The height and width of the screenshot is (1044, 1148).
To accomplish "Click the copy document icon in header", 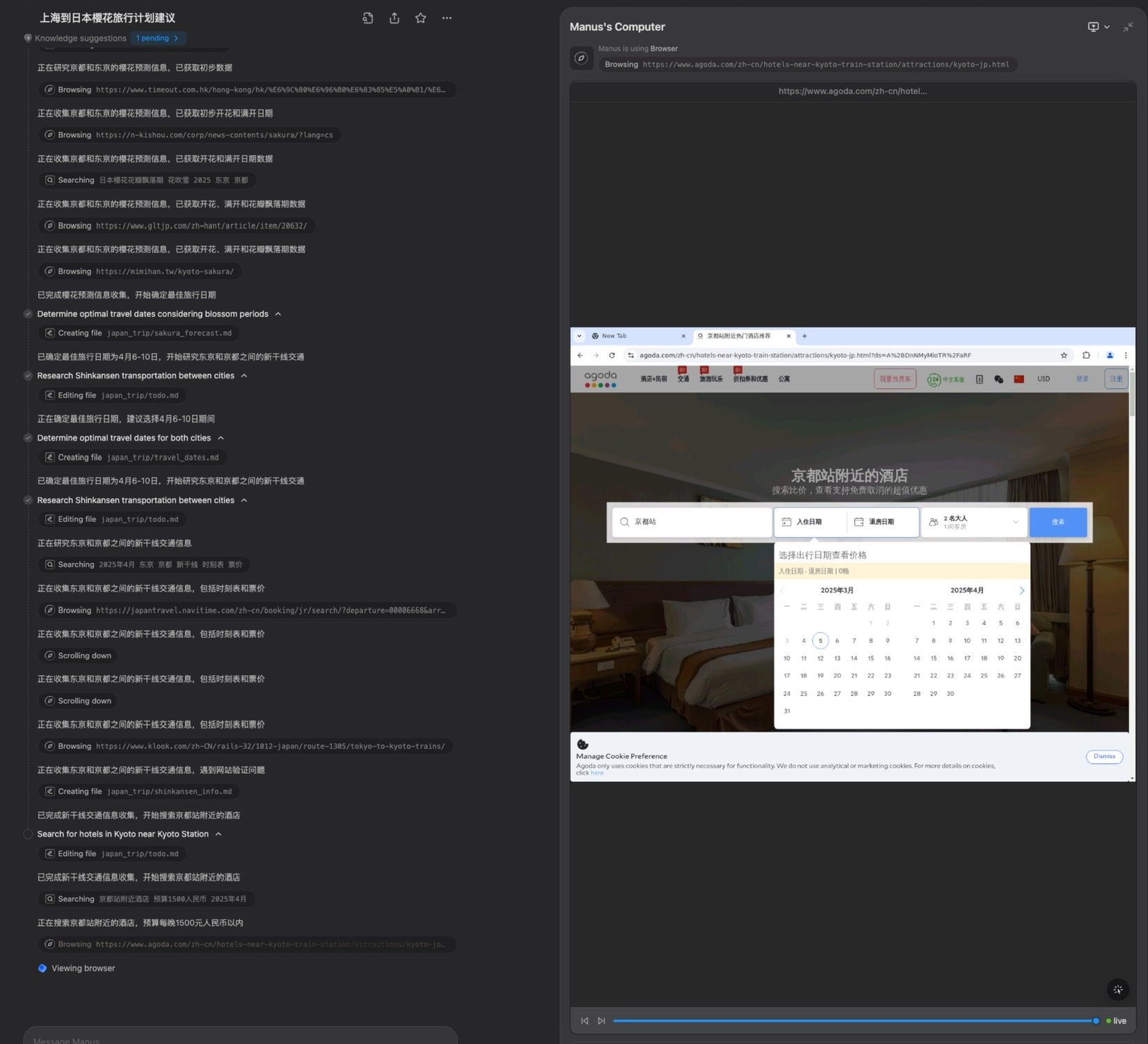I will pyautogui.click(x=367, y=18).
